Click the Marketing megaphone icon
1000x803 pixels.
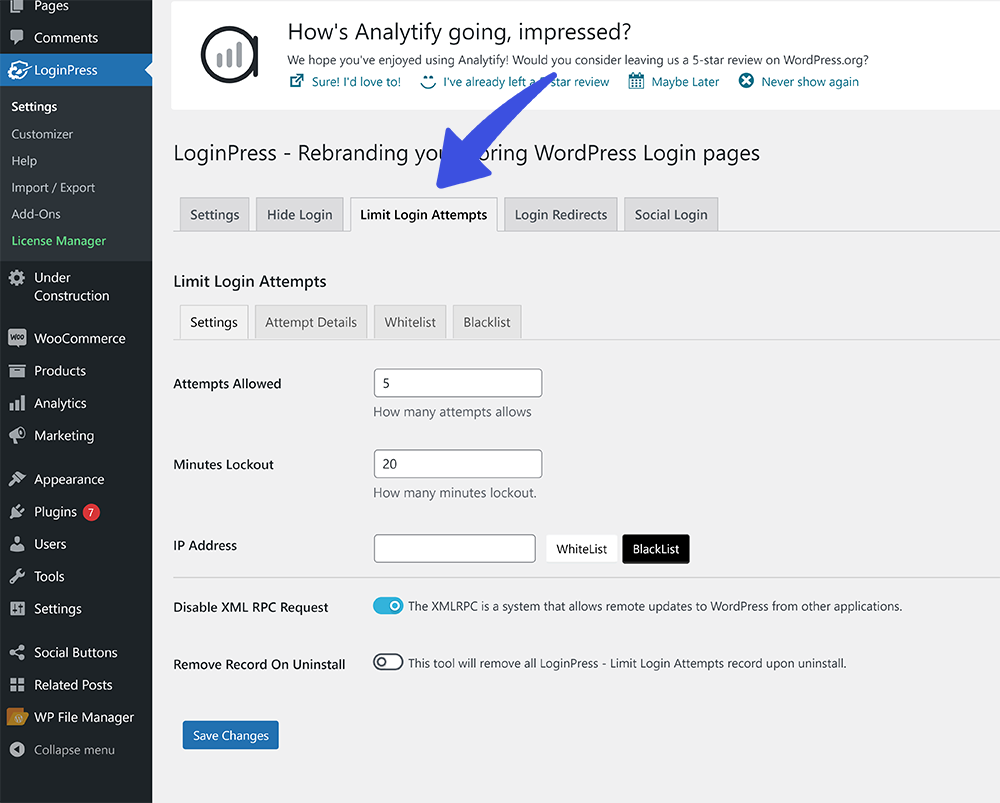(x=17, y=435)
